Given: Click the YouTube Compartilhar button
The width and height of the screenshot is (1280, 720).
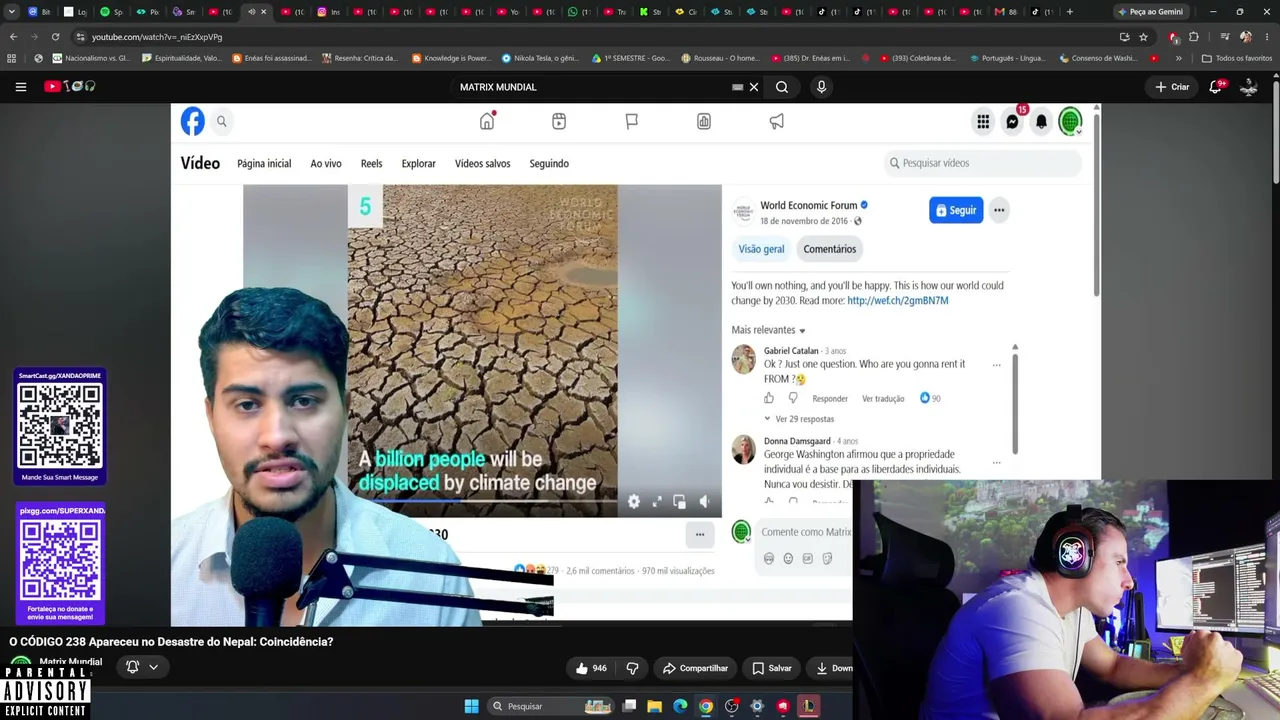Looking at the screenshot, I should point(695,668).
